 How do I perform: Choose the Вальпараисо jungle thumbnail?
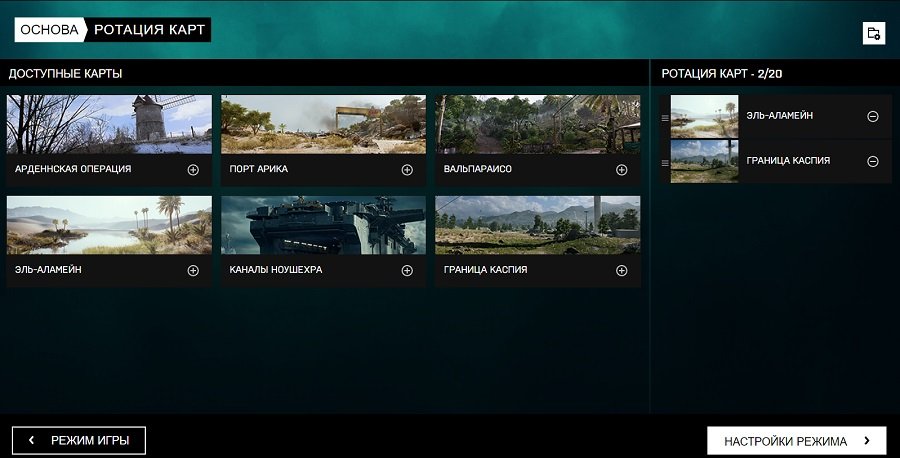[537, 125]
